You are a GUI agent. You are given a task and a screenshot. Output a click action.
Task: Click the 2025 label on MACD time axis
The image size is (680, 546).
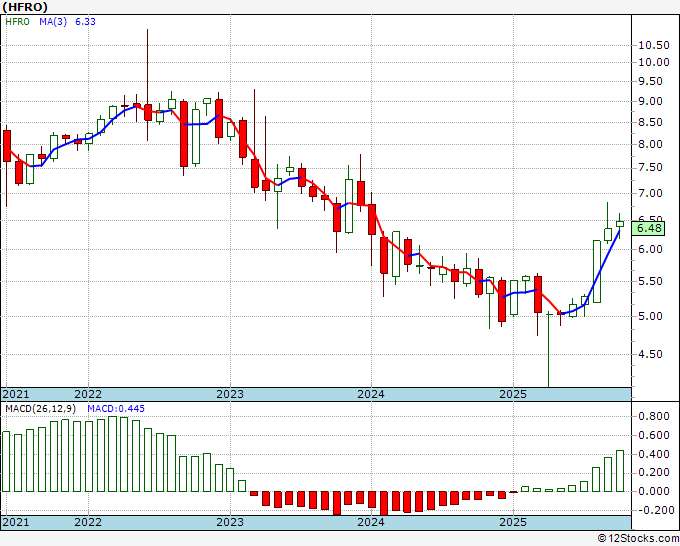513,522
